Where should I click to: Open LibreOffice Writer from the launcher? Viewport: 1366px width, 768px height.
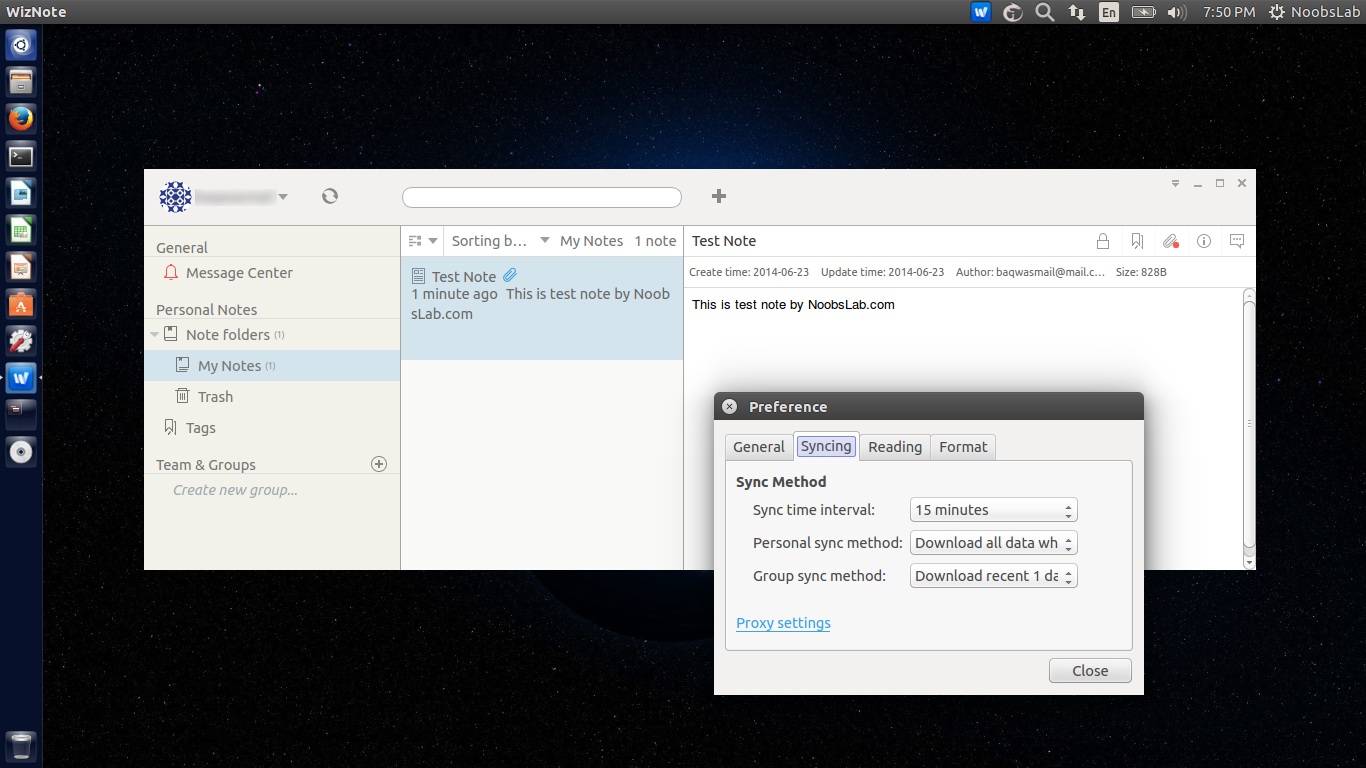tap(21, 193)
